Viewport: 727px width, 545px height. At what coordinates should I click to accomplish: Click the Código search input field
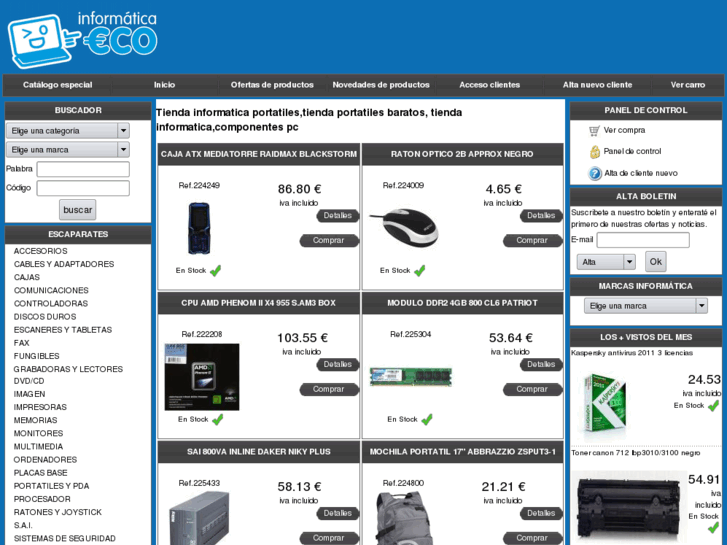(x=83, y=188)
